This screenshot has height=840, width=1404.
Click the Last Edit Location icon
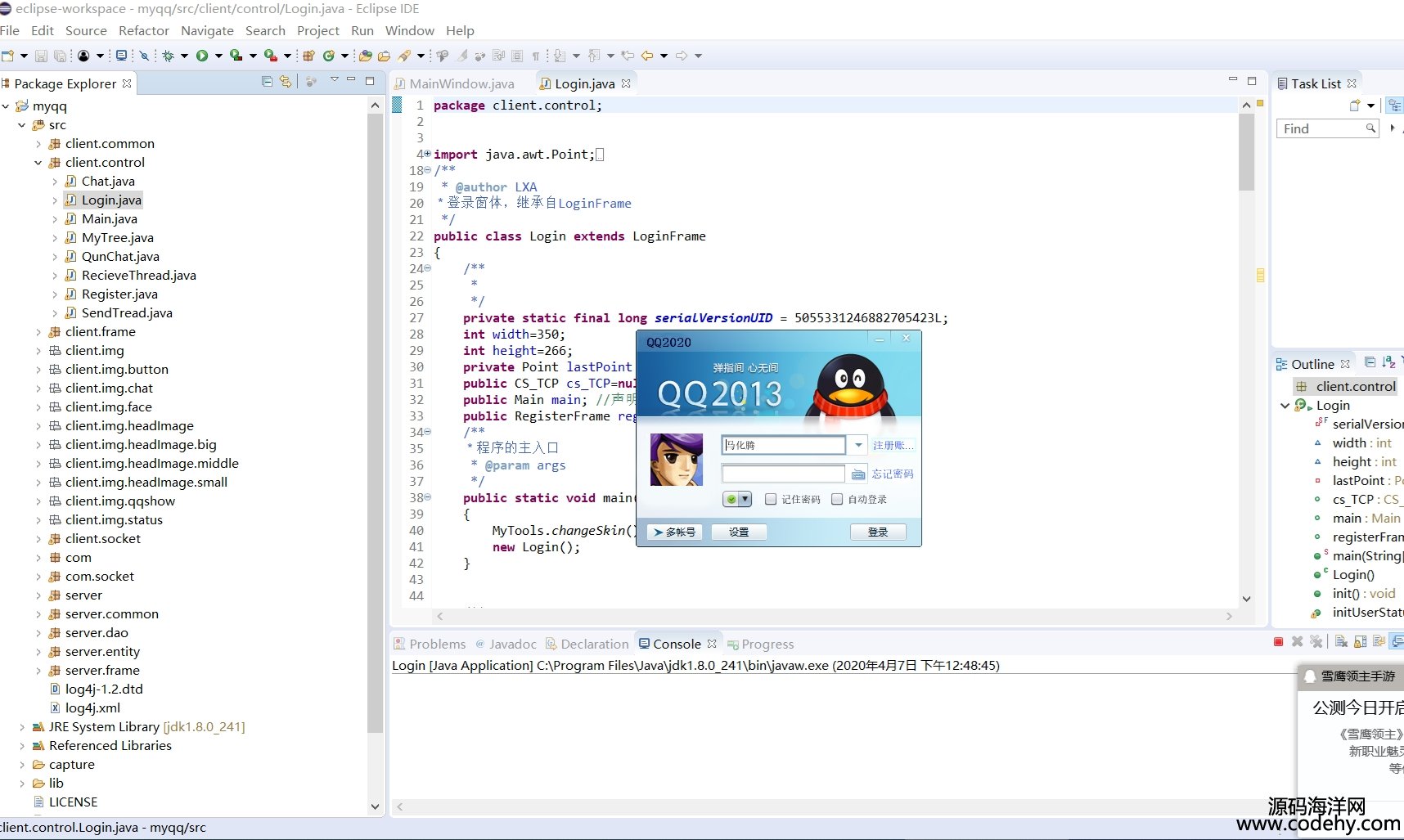(627, 56)
